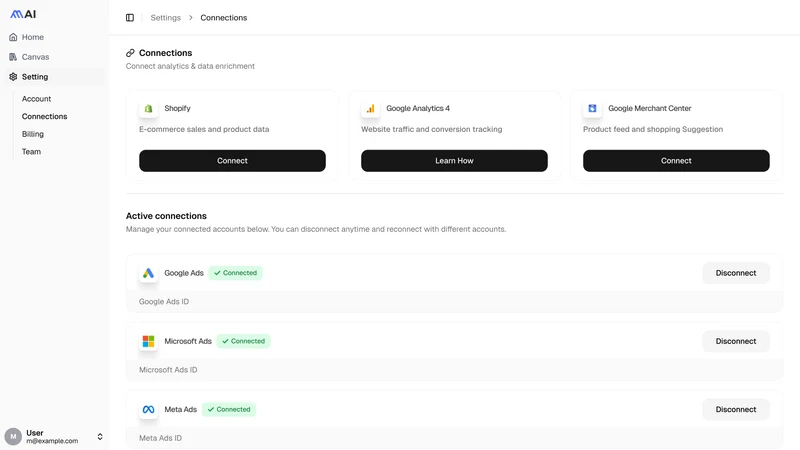Viewport: 800px width, 450px height.
Task: Click the "Manage your connected accounts" description
Action: pyautogui.click(x=316, y=230)
